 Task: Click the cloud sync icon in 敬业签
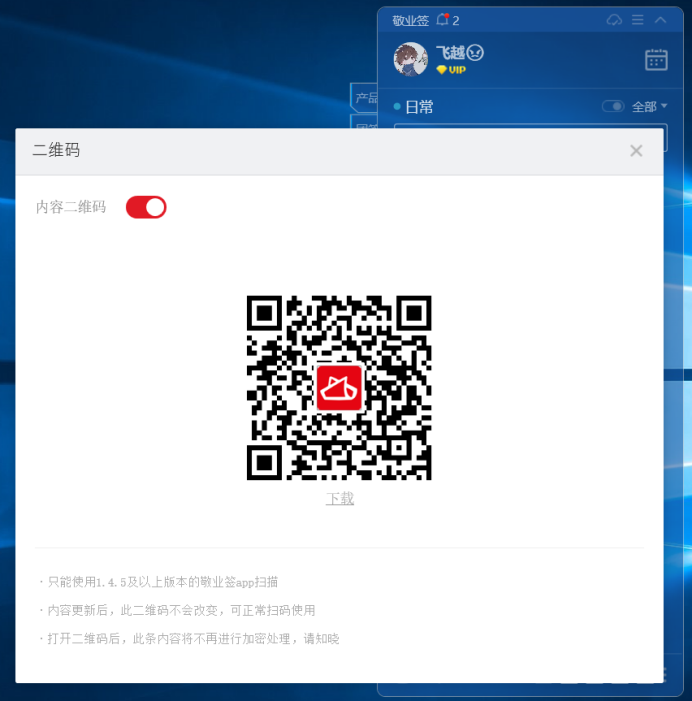[614, 20]
